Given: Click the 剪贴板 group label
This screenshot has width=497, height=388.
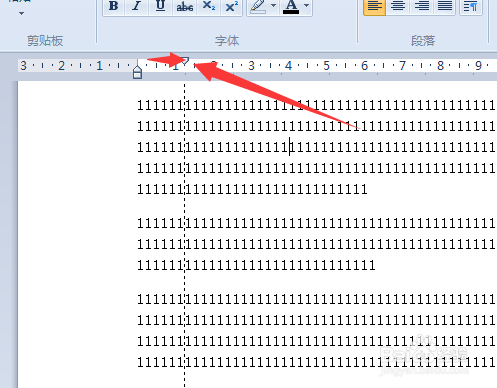Looking at the screenshot, I should point(45,41).
